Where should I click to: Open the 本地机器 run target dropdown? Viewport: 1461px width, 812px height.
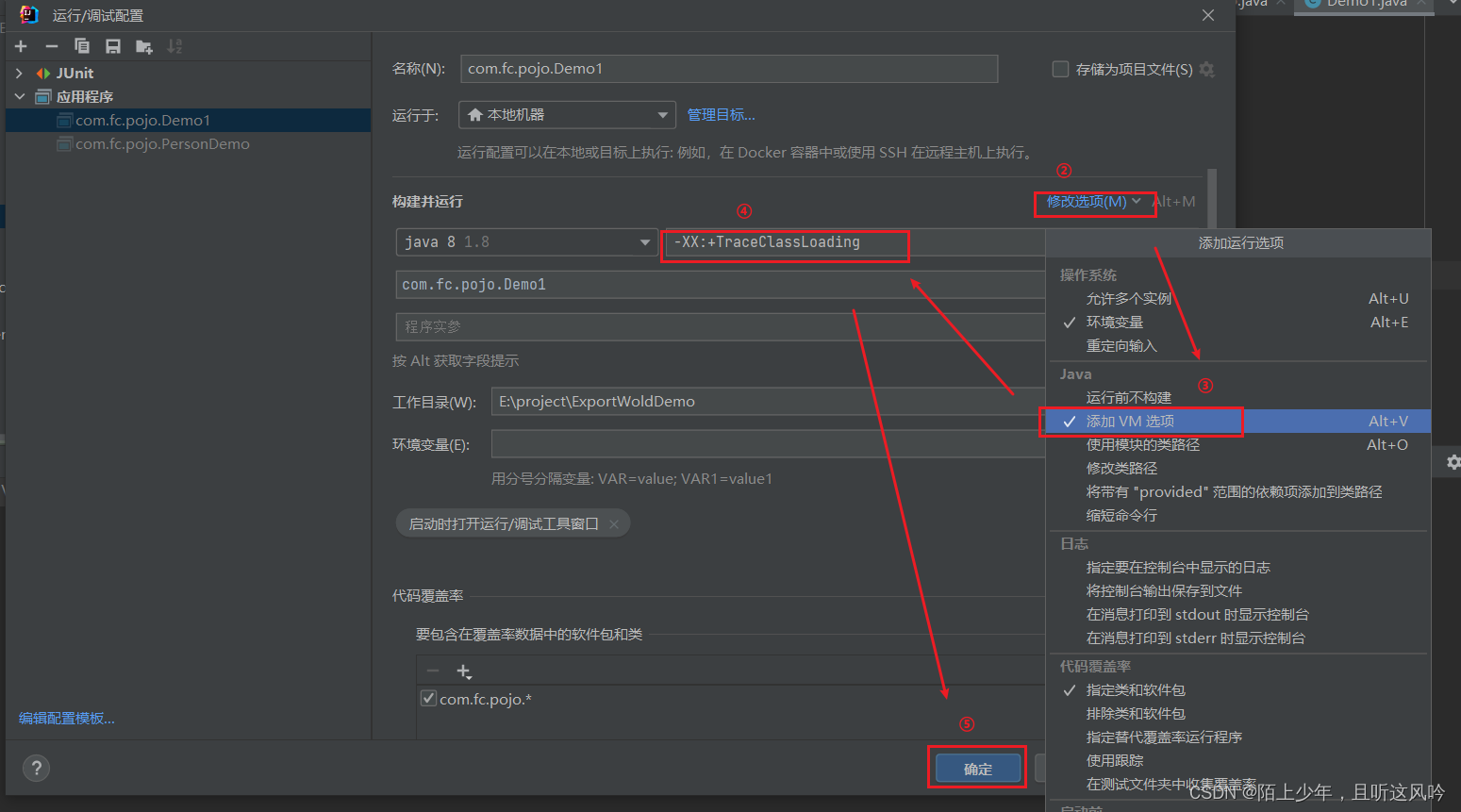[x=567, y=115]
